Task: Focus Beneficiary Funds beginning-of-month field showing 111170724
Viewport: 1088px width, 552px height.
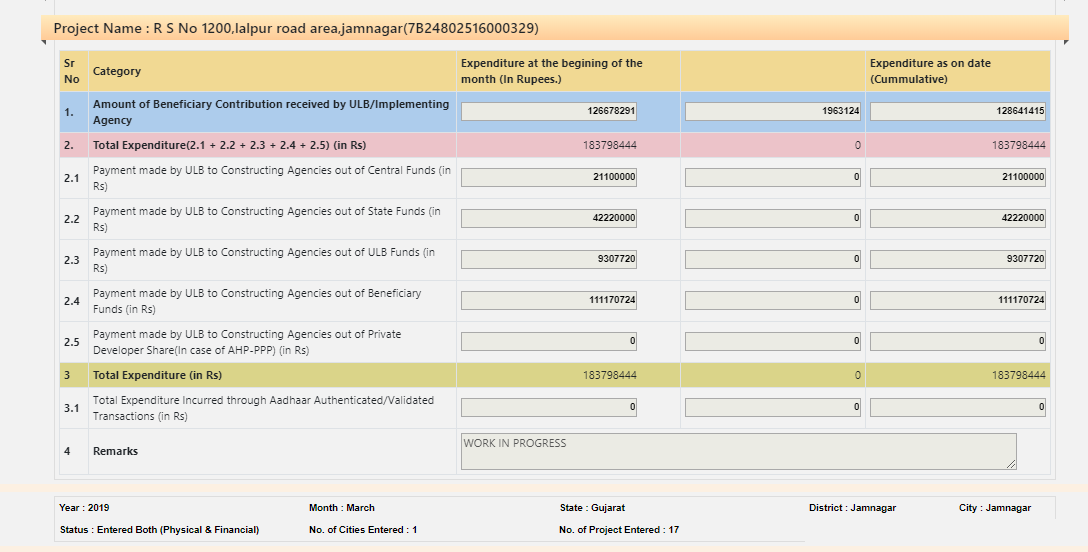Action: point(548,301)
